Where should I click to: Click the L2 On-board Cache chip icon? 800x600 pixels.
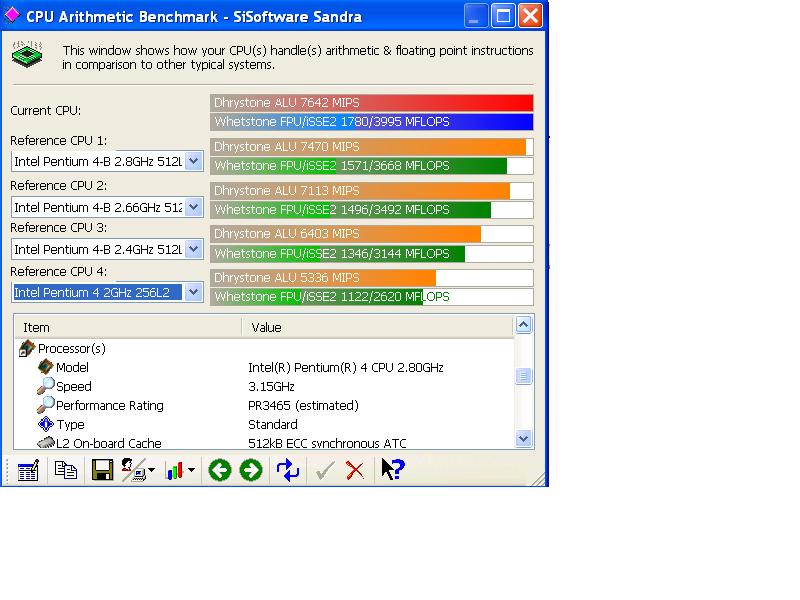pos(46,442)
